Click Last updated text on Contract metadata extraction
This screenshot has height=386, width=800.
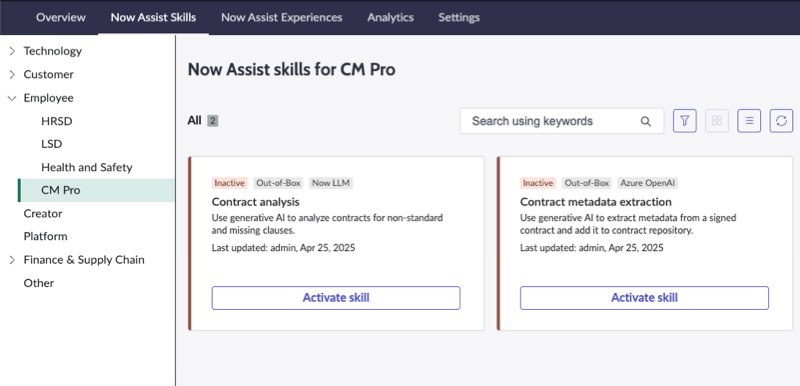pos(592,248)
